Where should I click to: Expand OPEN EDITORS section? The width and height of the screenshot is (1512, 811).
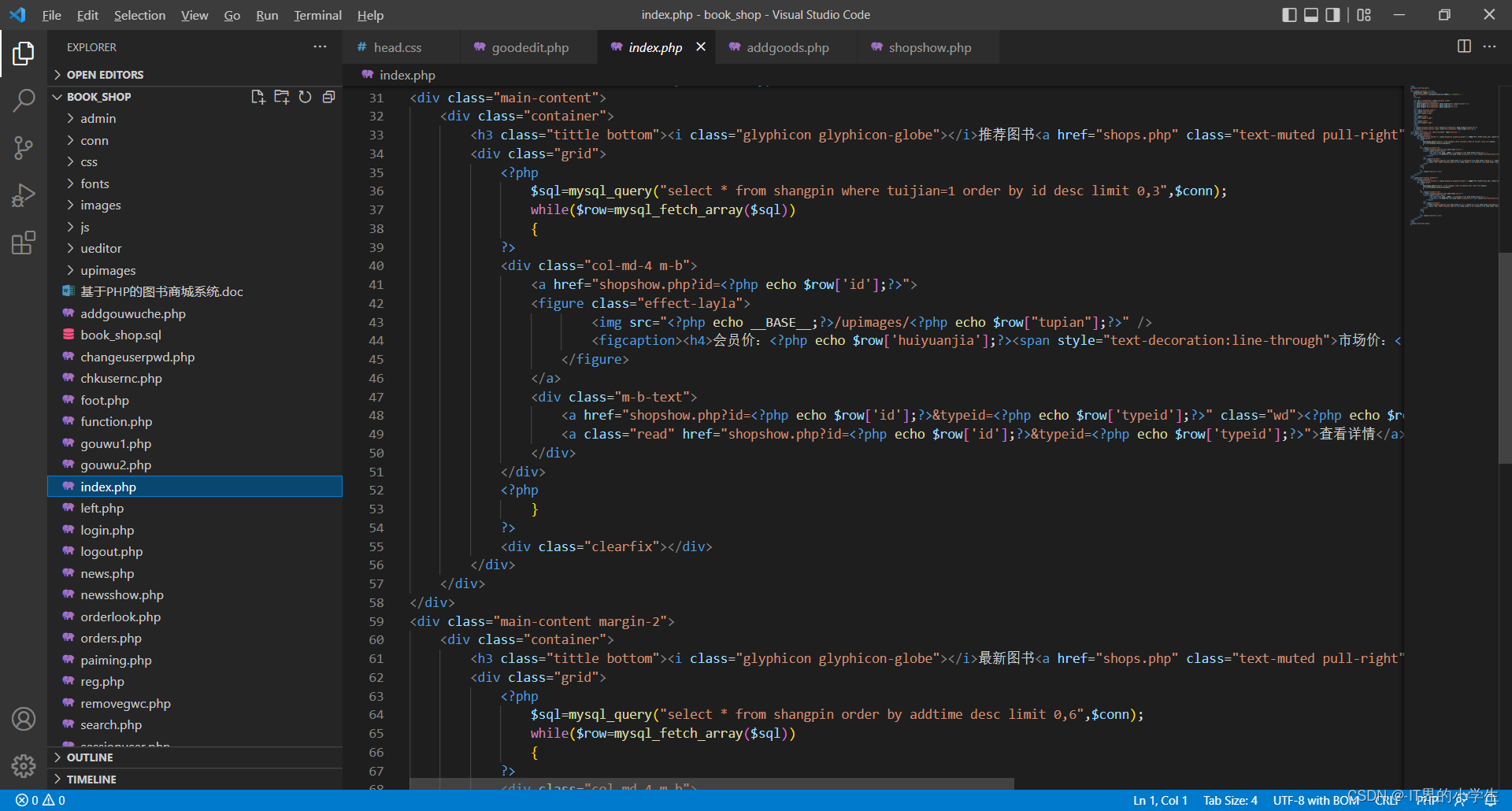point(105,75)
